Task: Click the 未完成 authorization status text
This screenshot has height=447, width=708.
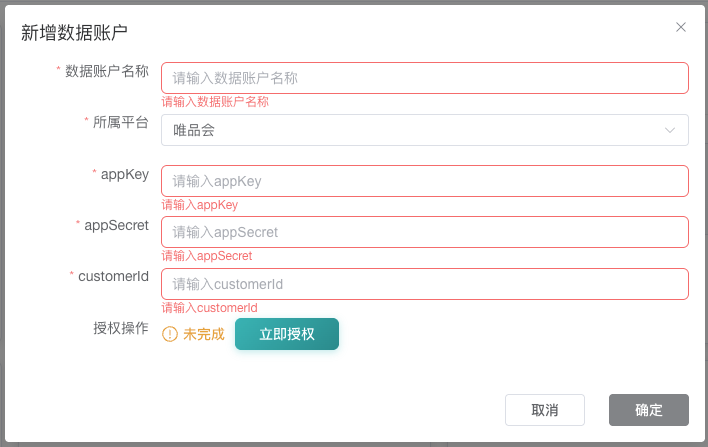Action: coord(204,334)
